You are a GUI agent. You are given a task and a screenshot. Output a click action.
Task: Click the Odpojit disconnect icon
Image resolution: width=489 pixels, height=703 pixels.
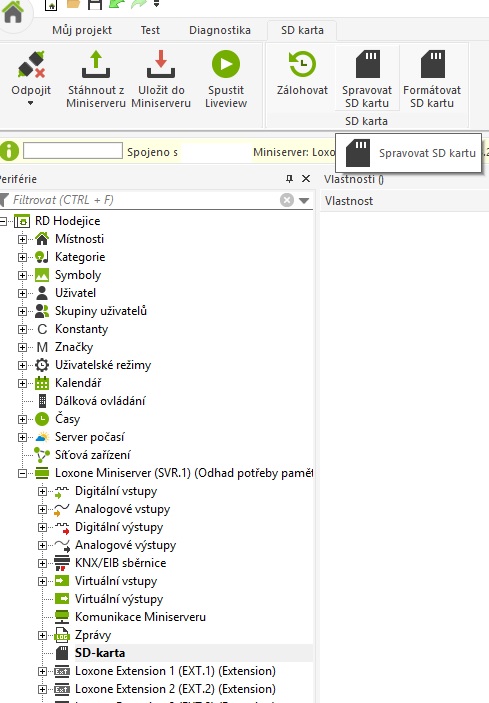(31, 64)
